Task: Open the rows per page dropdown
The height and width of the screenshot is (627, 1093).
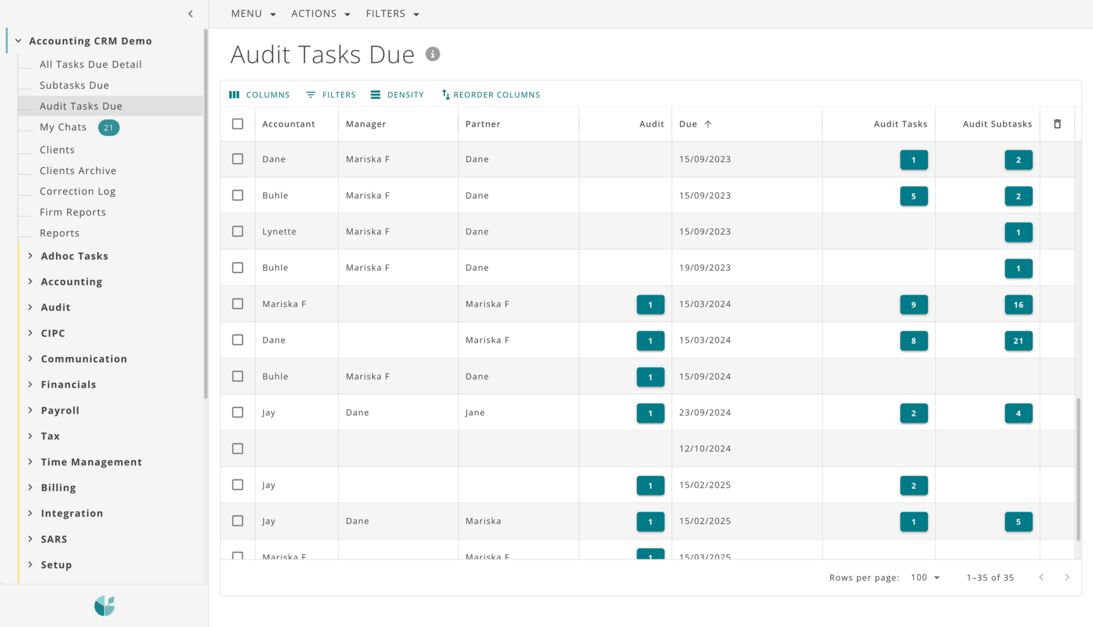Action: [925, 578]
